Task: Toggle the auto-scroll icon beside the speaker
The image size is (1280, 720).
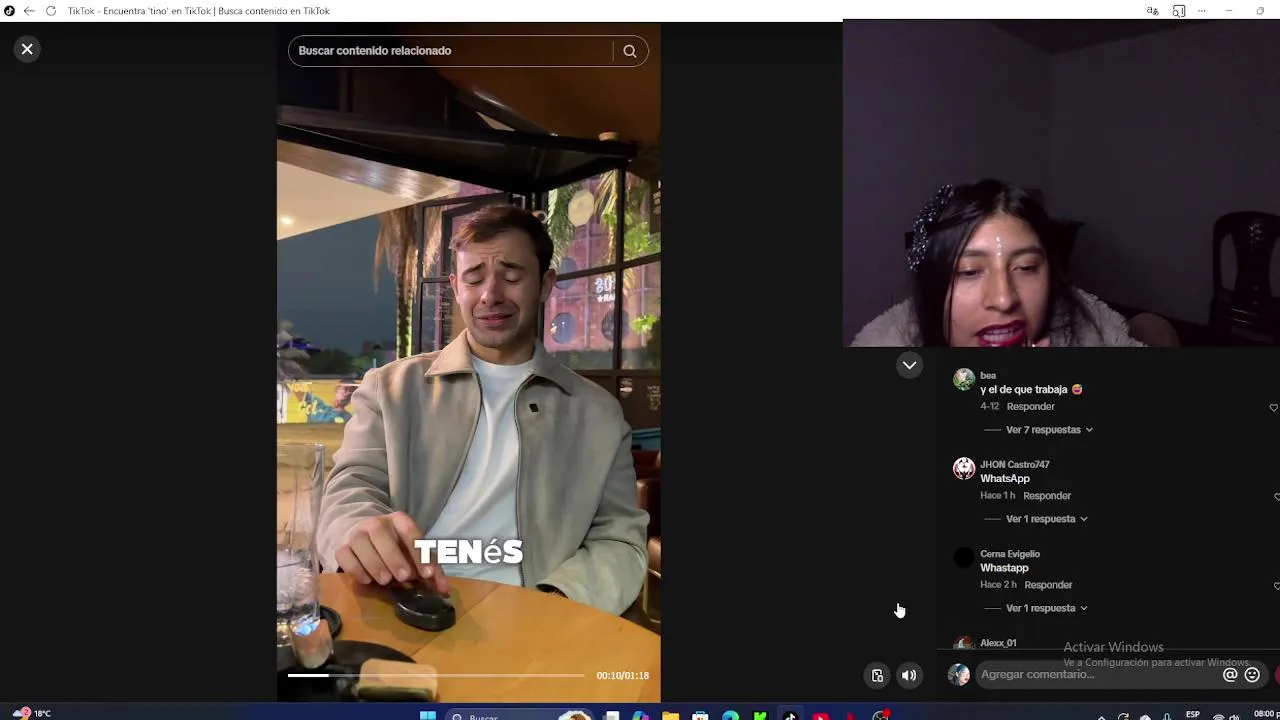Action: [877, 675]
